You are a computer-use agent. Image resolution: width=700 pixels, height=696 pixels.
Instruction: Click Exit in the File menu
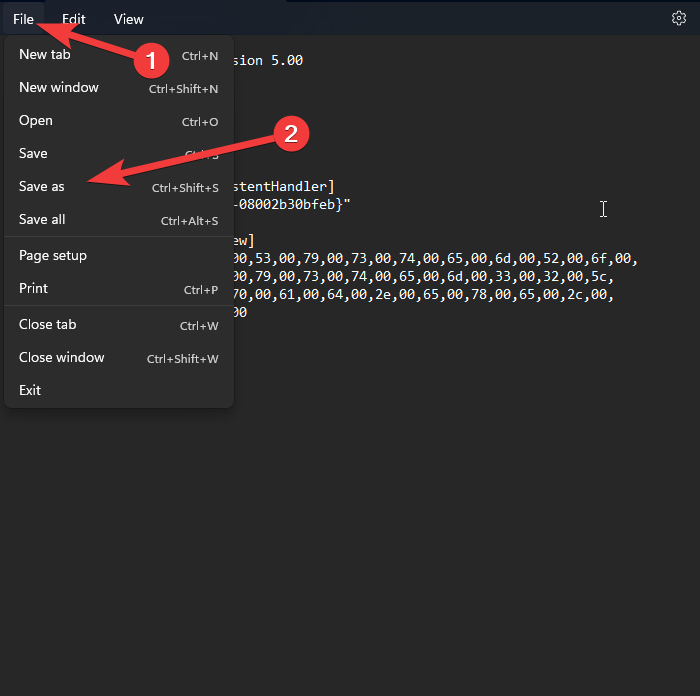coord(30,391)
